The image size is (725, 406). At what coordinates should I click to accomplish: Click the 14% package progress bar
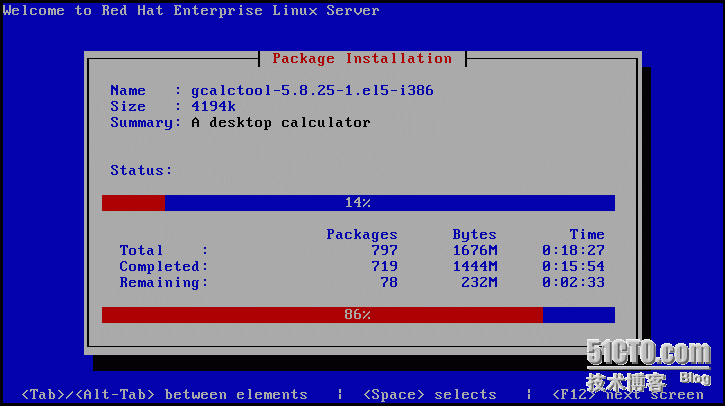point(358,203)
